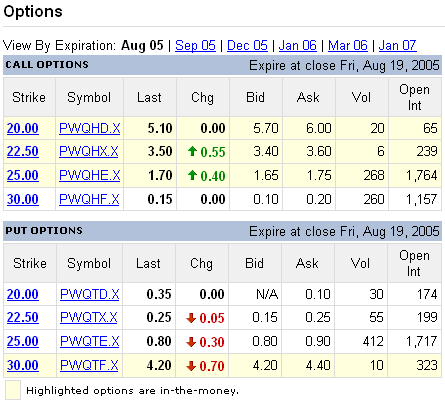The image size is (445, 403).
Task: Click last price 0.15 for PWQHF.X
Action: click(x=160, y=199)
